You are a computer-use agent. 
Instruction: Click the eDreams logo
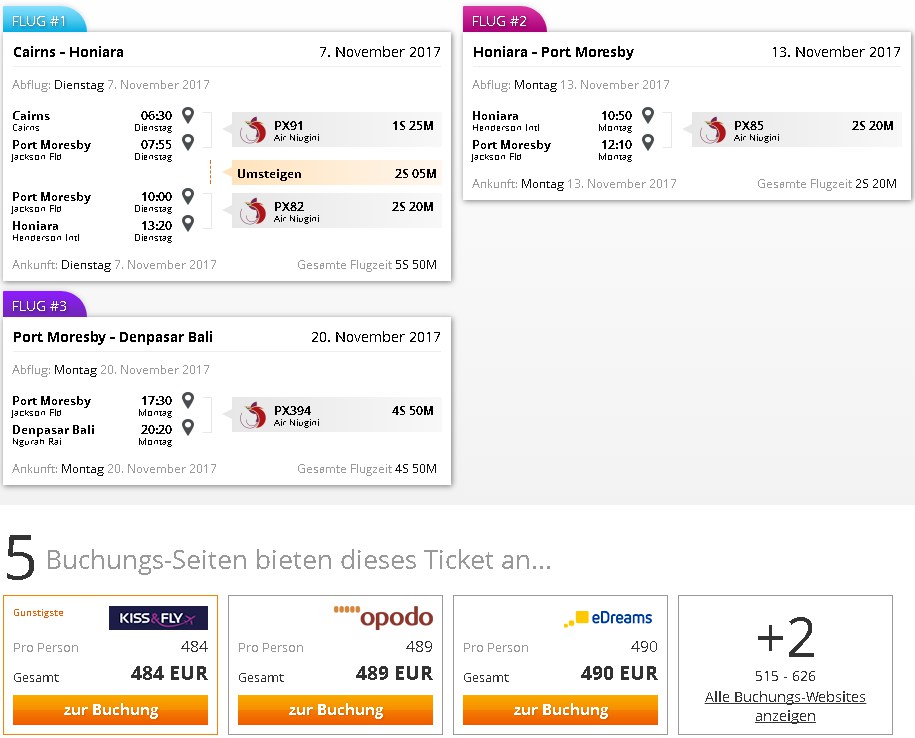608,618
